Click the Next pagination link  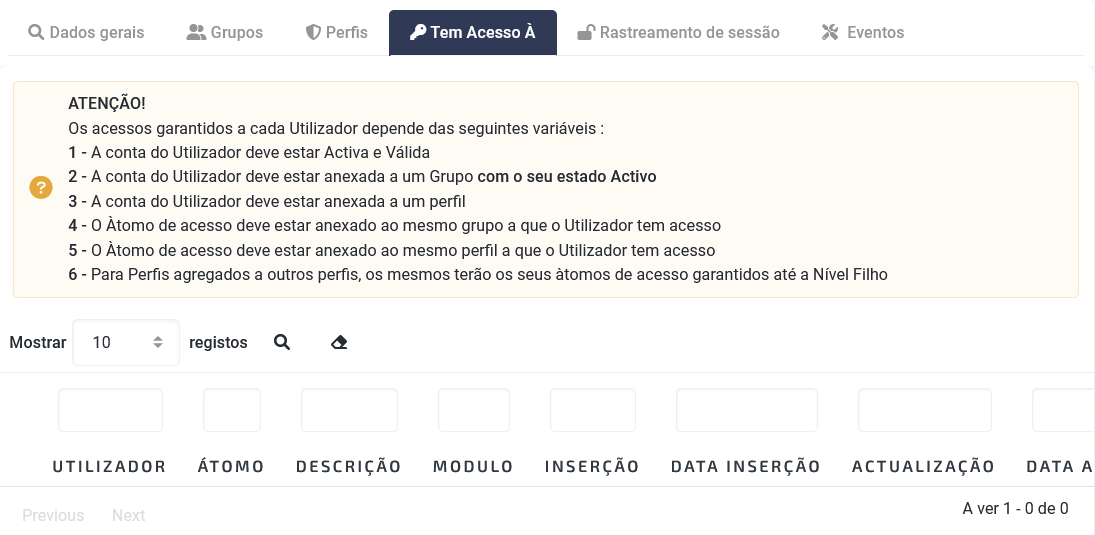click(x=128, y=515)
